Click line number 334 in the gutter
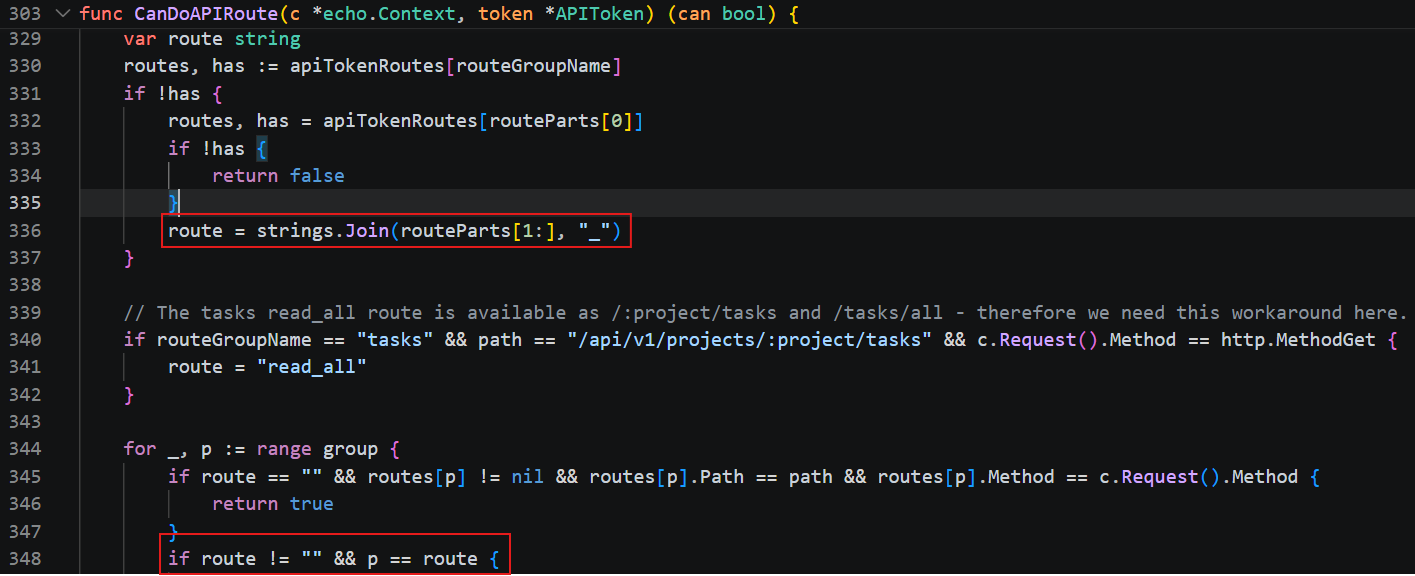This screenshot has height=576, width=1415. point(26,175)
